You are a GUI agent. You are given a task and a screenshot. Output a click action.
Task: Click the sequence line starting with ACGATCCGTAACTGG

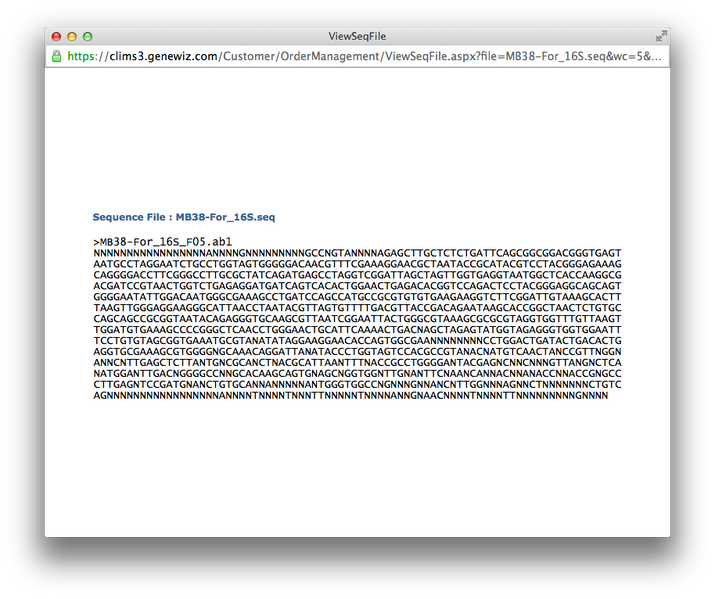(x=357, y=286)
